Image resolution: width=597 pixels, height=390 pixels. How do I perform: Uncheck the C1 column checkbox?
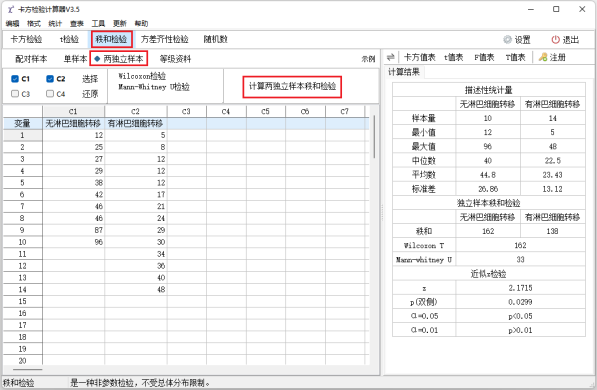[x=15, y=79]
